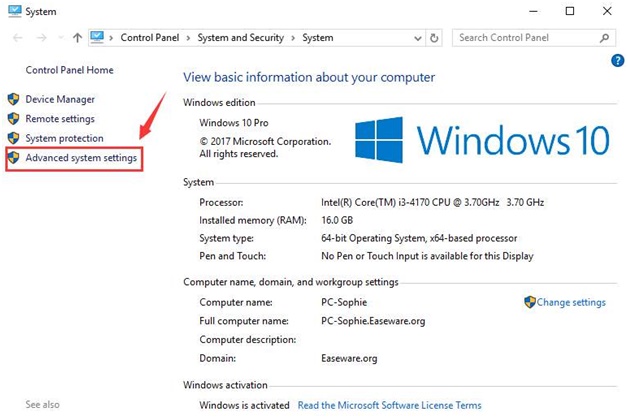The width and height of the screenshot is (628, 418).
Task: Click the Refresh icon in address bar
Action: 434,38
